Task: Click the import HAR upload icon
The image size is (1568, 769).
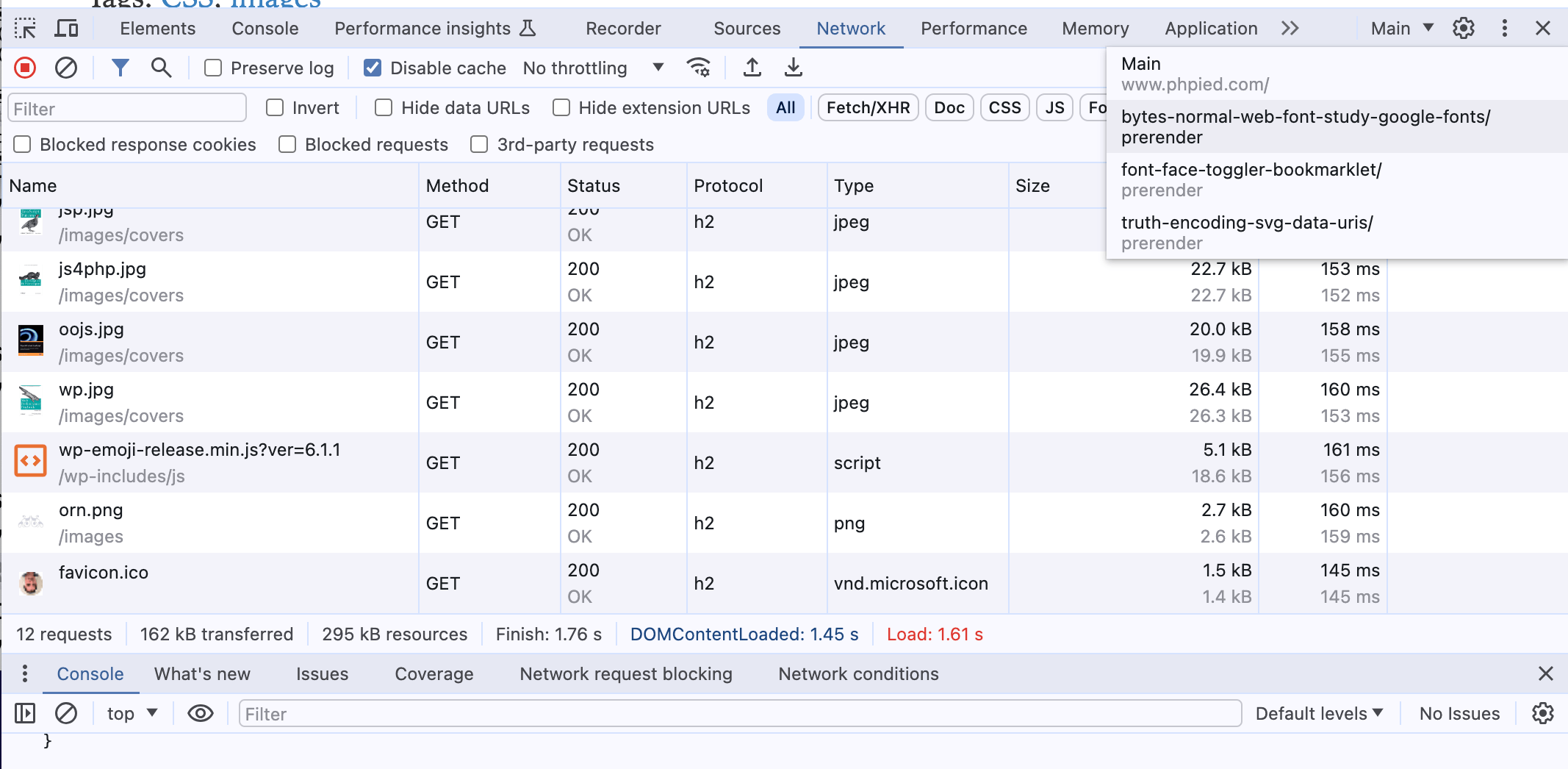Action: [752, 68]
